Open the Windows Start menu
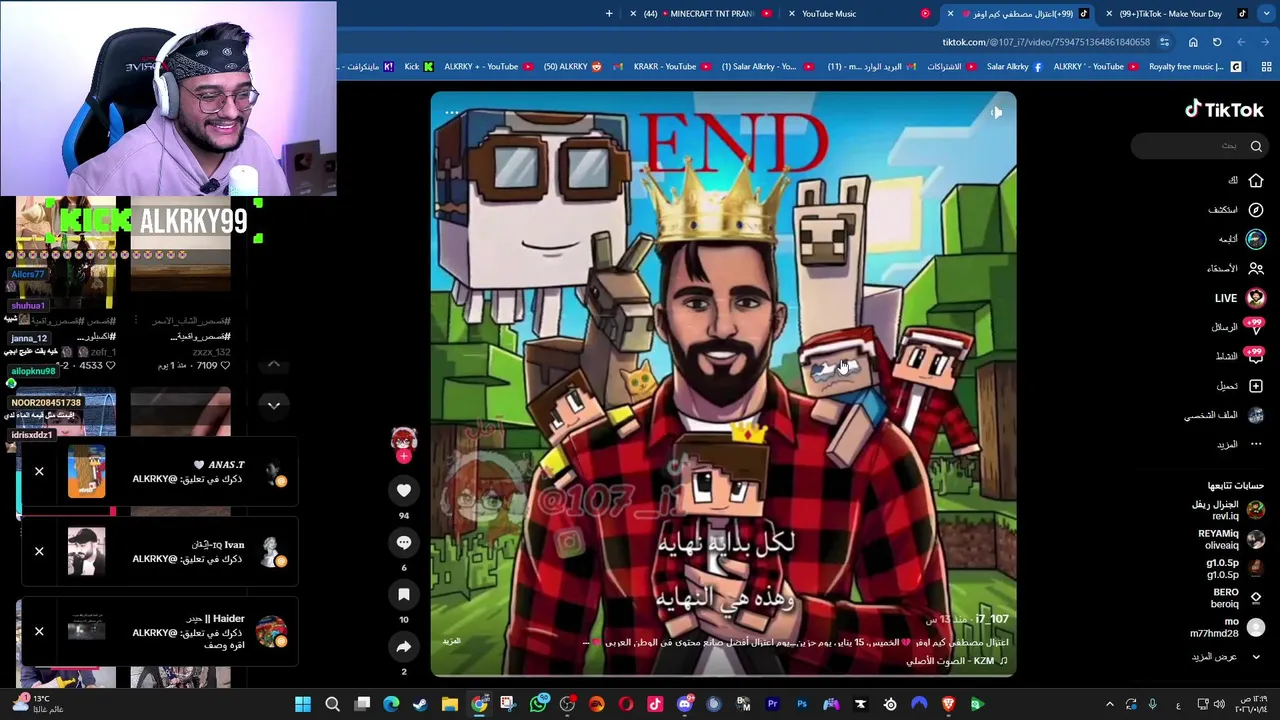 pyautogui.click(x=303, y=705)
